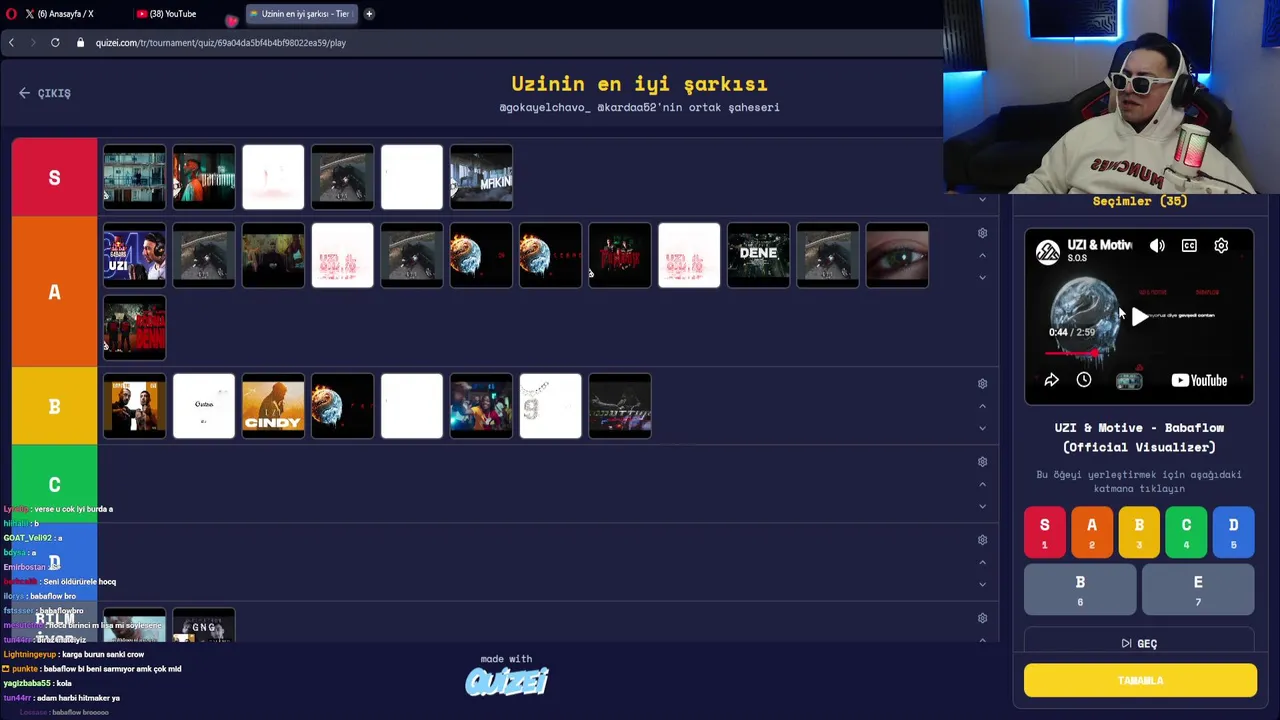Click the watch later clock icon
The image size is (1280, 720).
[1083, 380]
